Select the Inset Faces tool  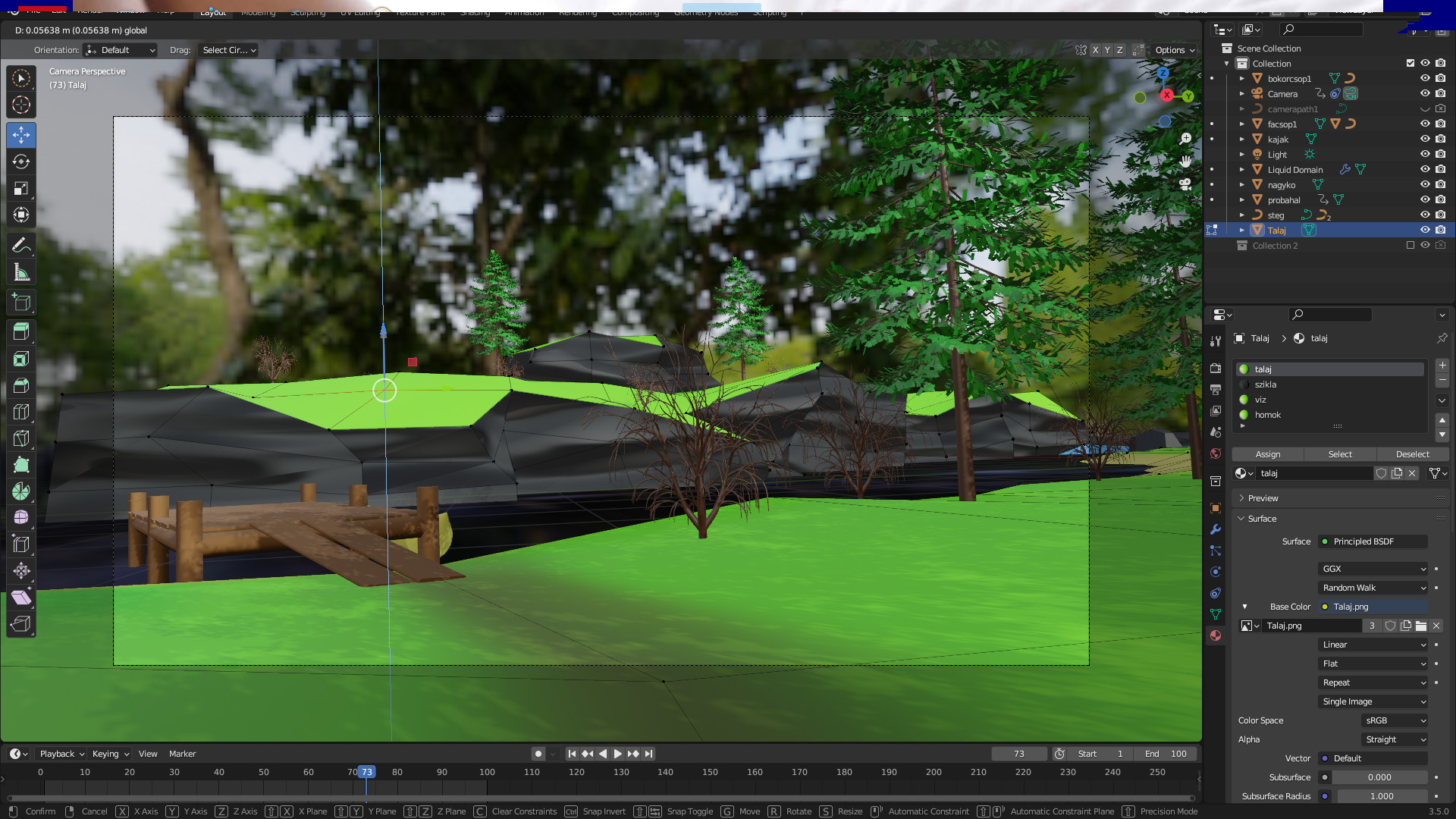(x=21, y=359)
